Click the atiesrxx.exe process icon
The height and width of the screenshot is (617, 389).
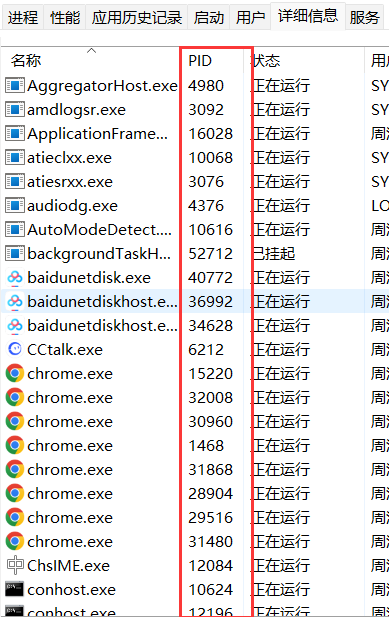pyautogui.click(x=15, y=181)
